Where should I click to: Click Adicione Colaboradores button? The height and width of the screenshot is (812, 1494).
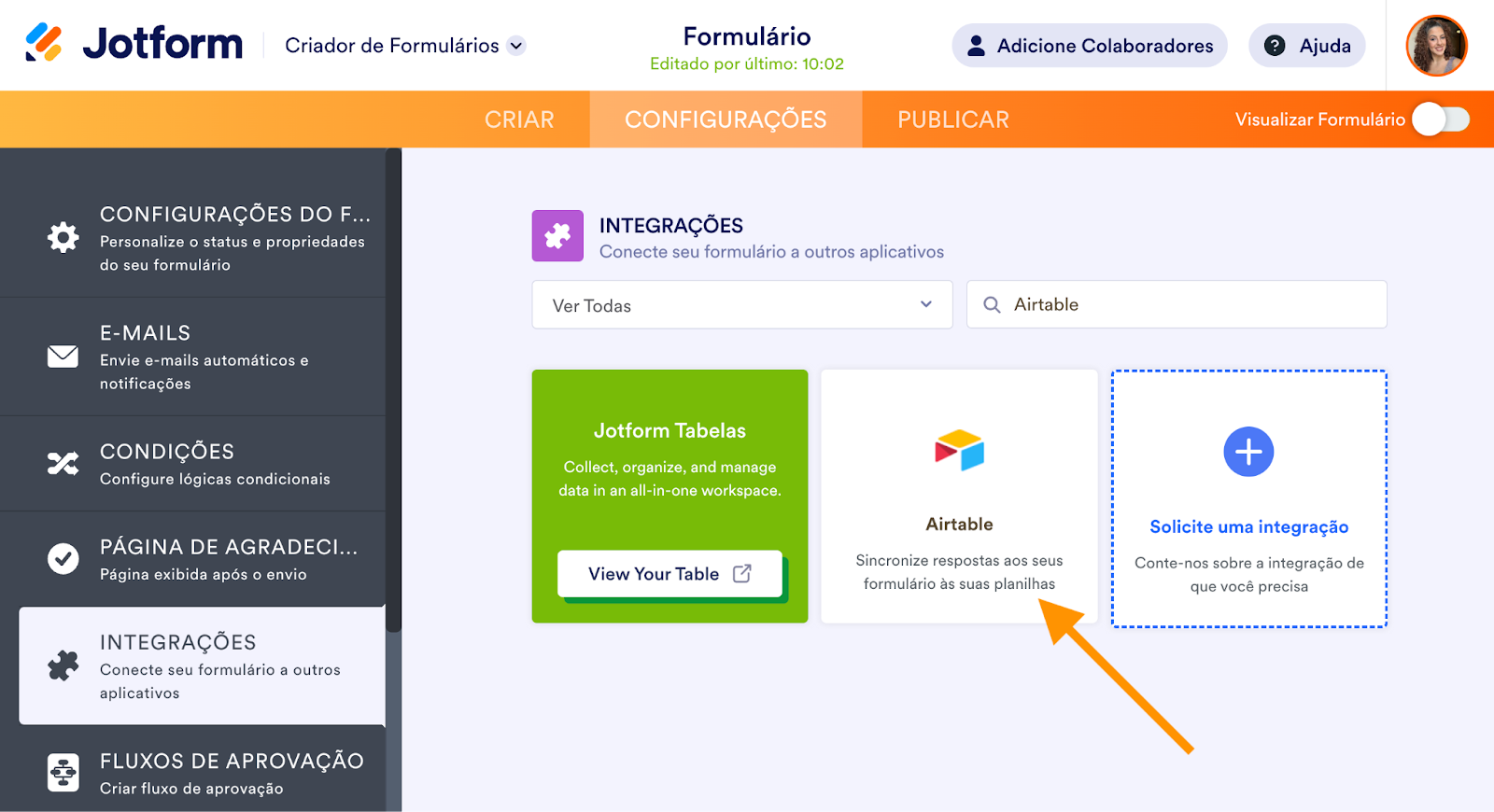tap(1090, 46)
